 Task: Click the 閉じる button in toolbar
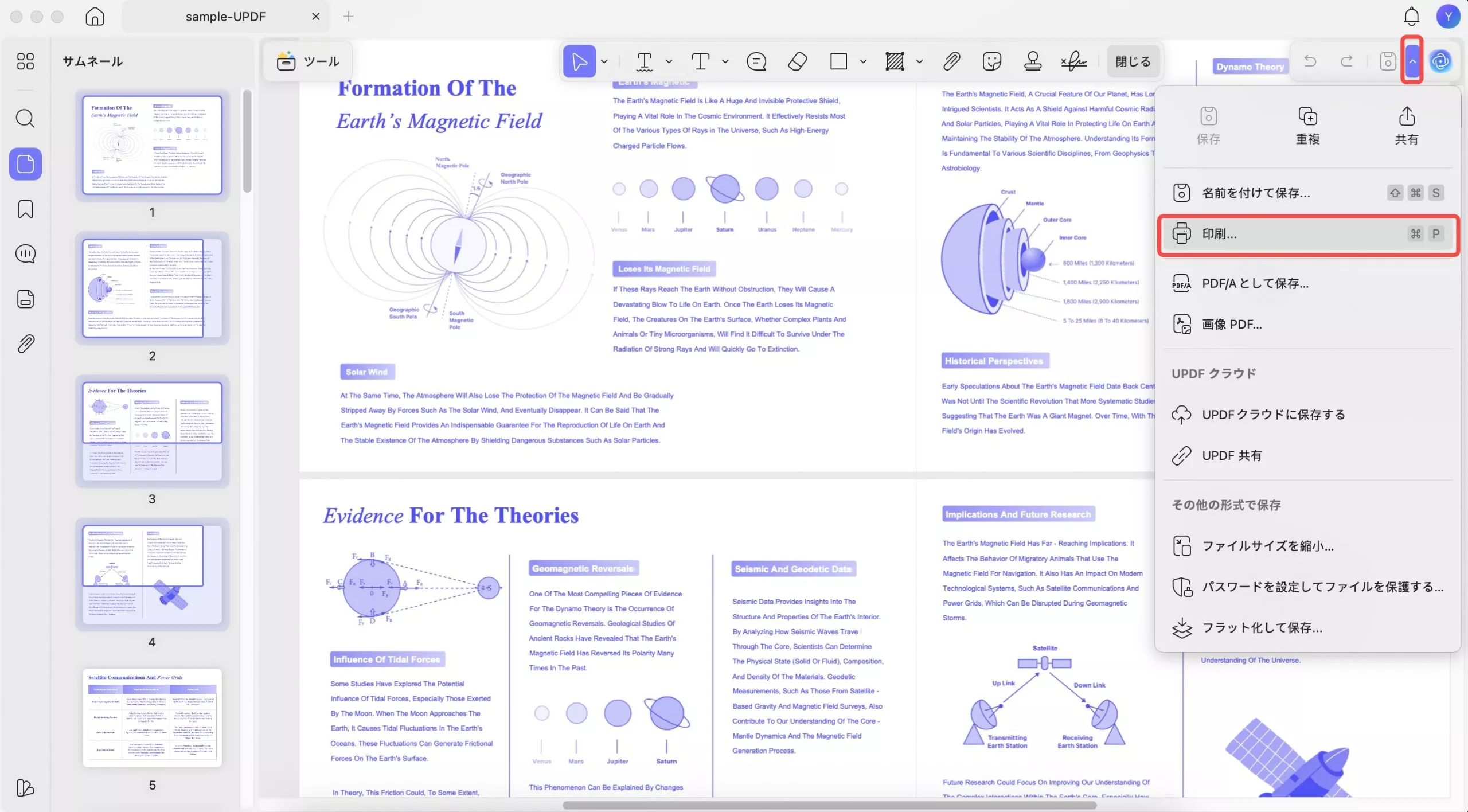coord(1133,61)
